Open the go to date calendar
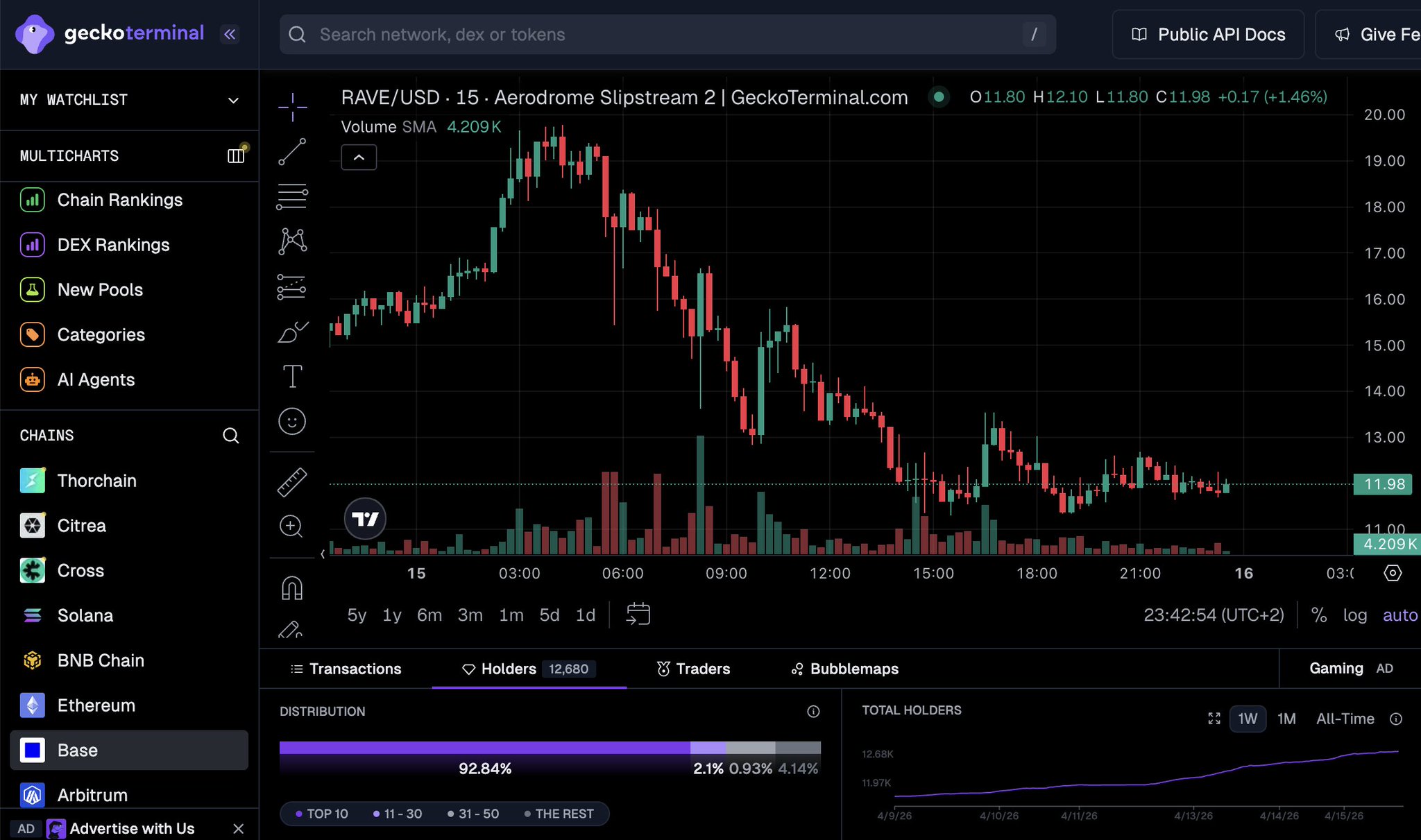The image size is (1421, 840). pyautogui.click(x=638, y=615)
